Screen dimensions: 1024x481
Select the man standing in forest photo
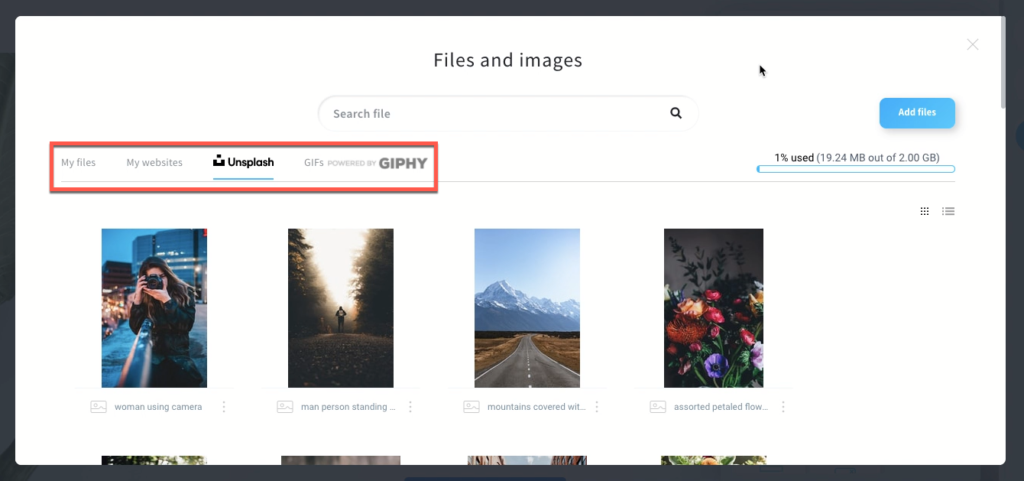point(340,308)
